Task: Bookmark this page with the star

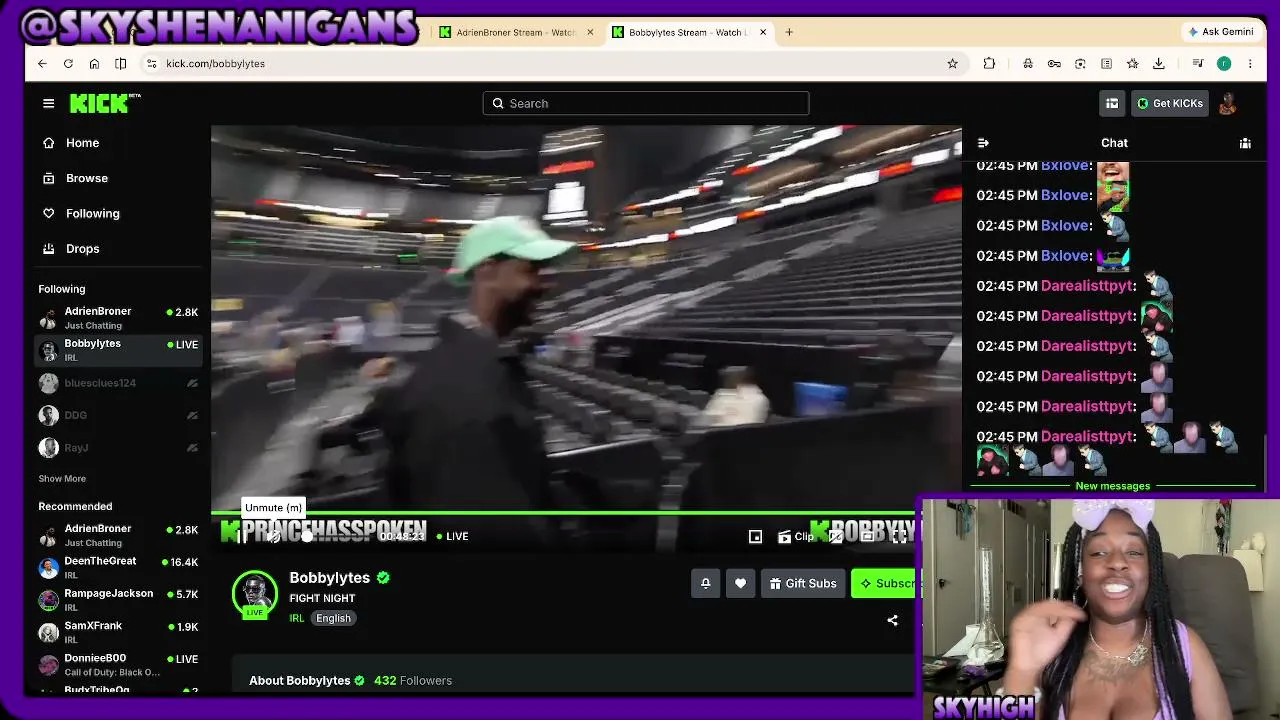Action: (x=952, y=64)
